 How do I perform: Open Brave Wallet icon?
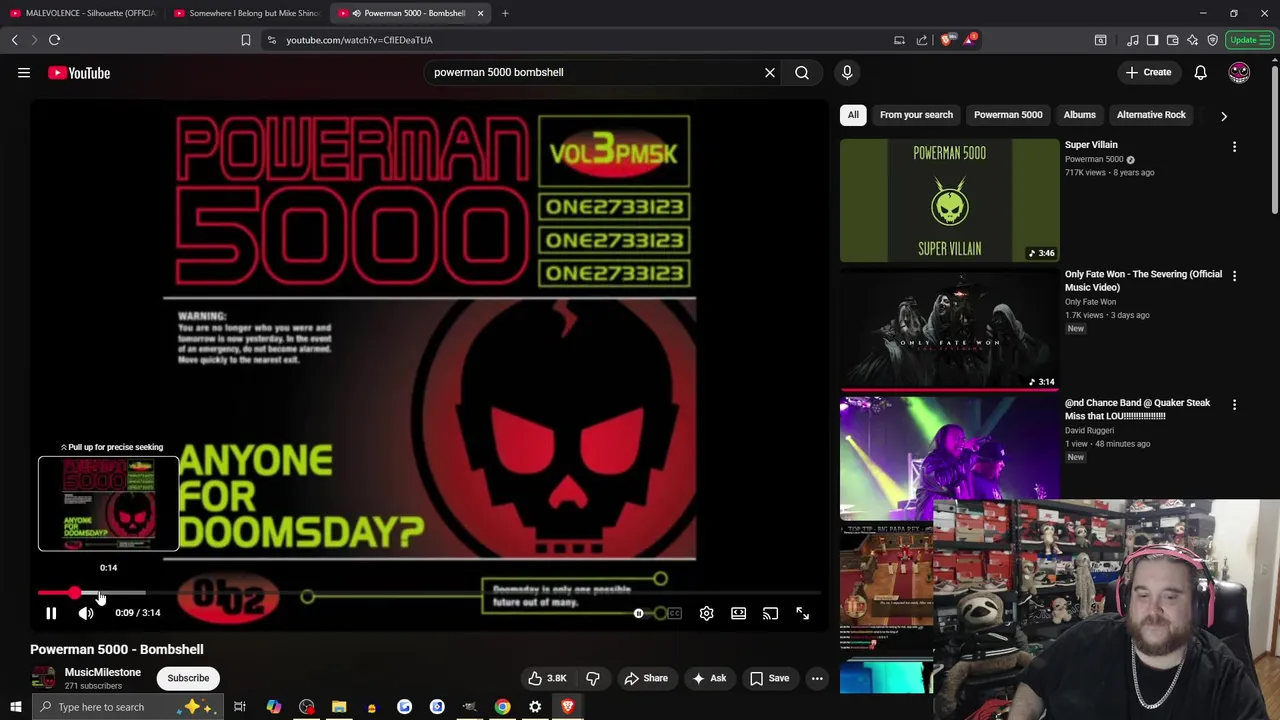coord(1172,40)
